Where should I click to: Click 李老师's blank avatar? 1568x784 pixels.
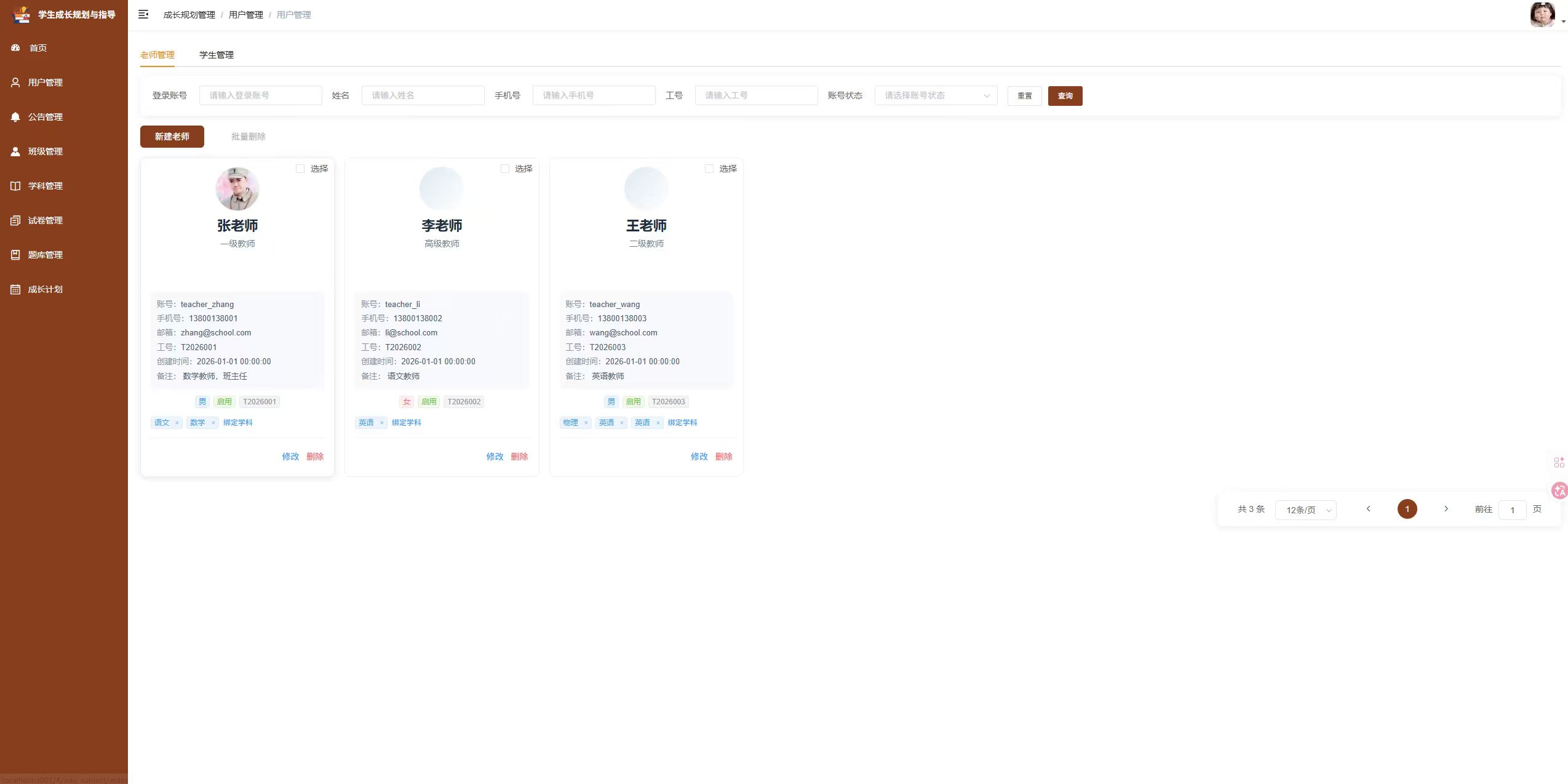(442, 189)
